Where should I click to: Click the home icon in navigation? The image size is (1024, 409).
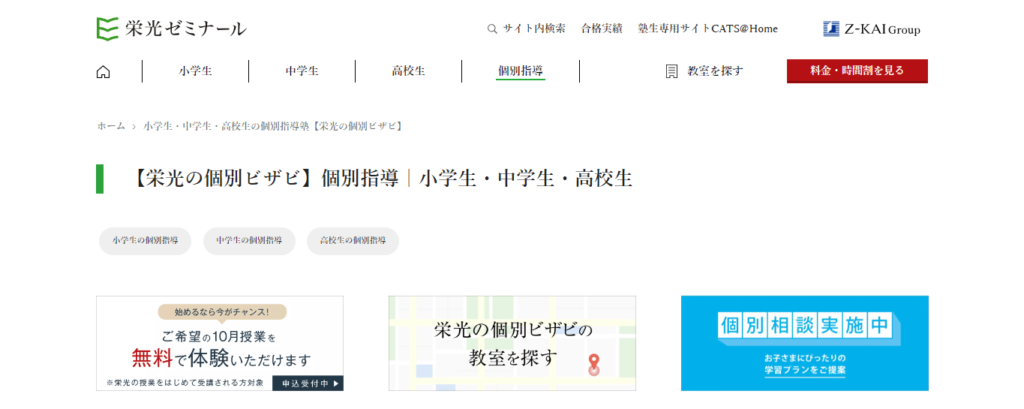103,72
